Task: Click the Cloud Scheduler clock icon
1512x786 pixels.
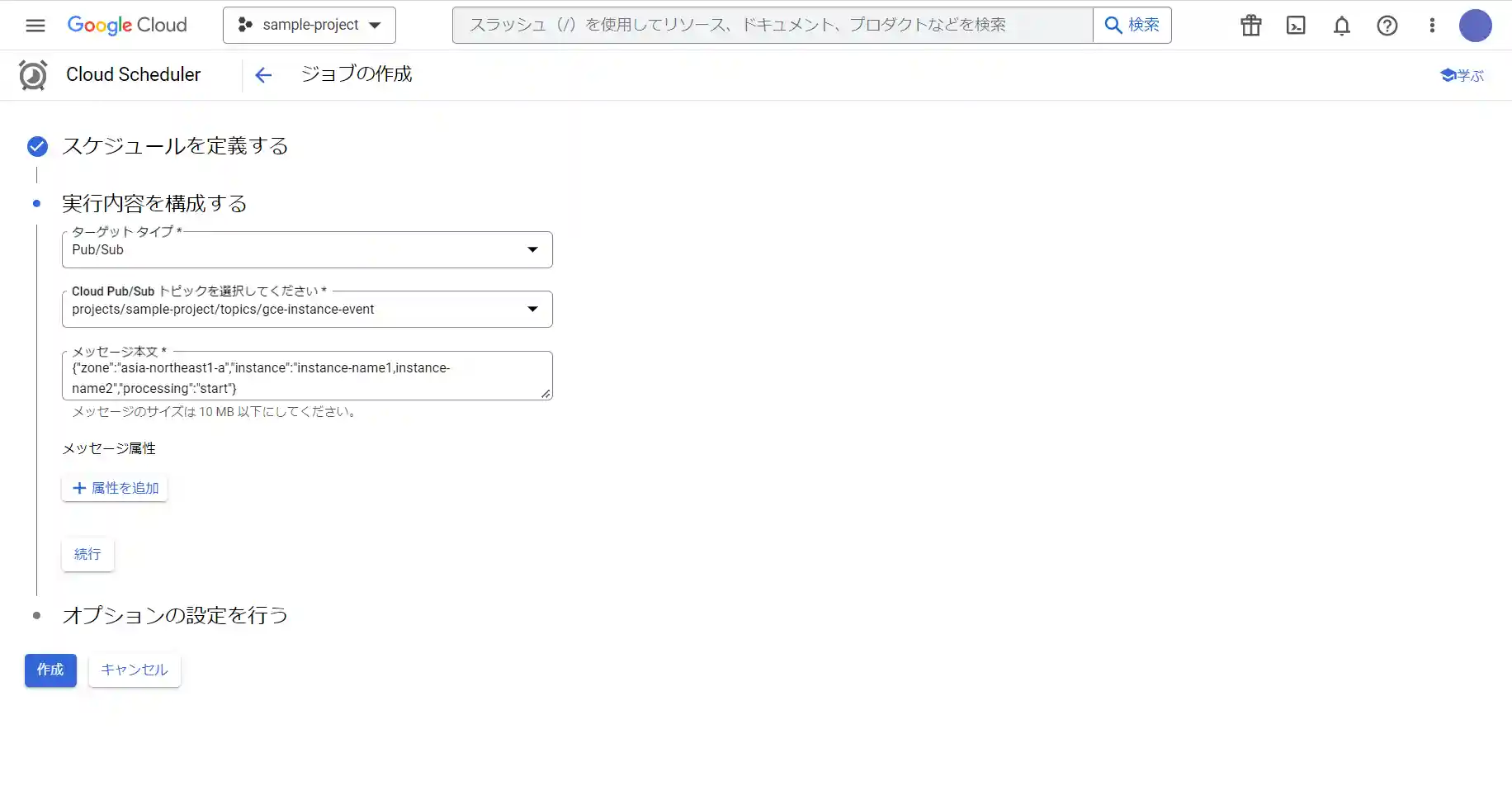Action: coord(33,75)
